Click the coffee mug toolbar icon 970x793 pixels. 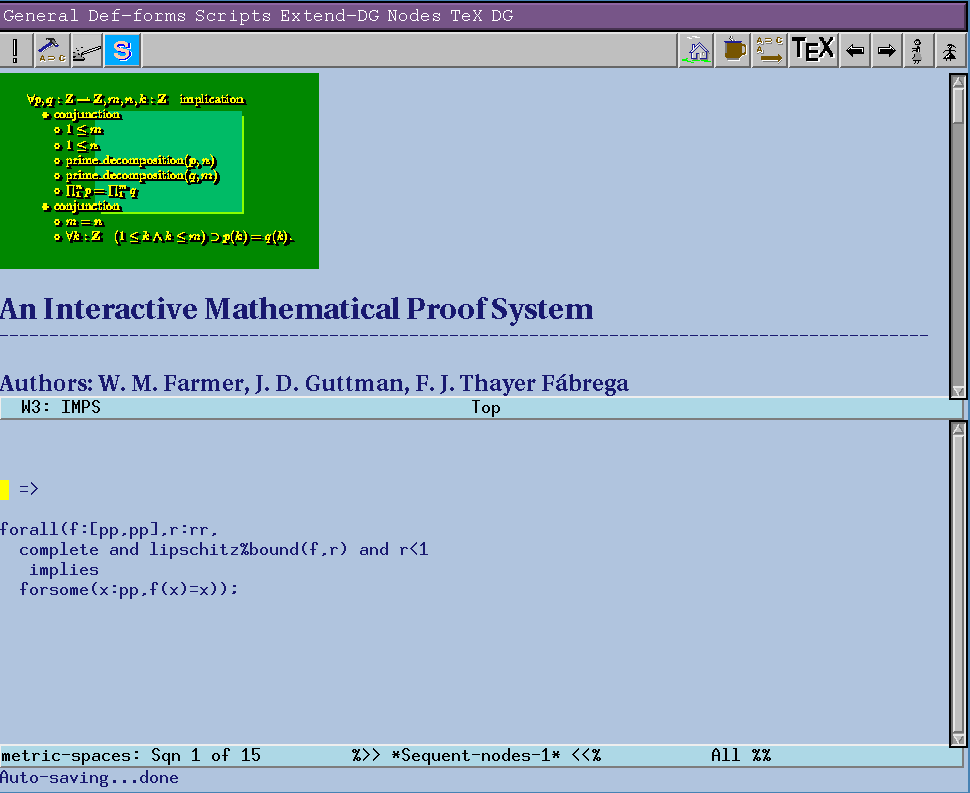pyautogui.click(x=735, y=50)
